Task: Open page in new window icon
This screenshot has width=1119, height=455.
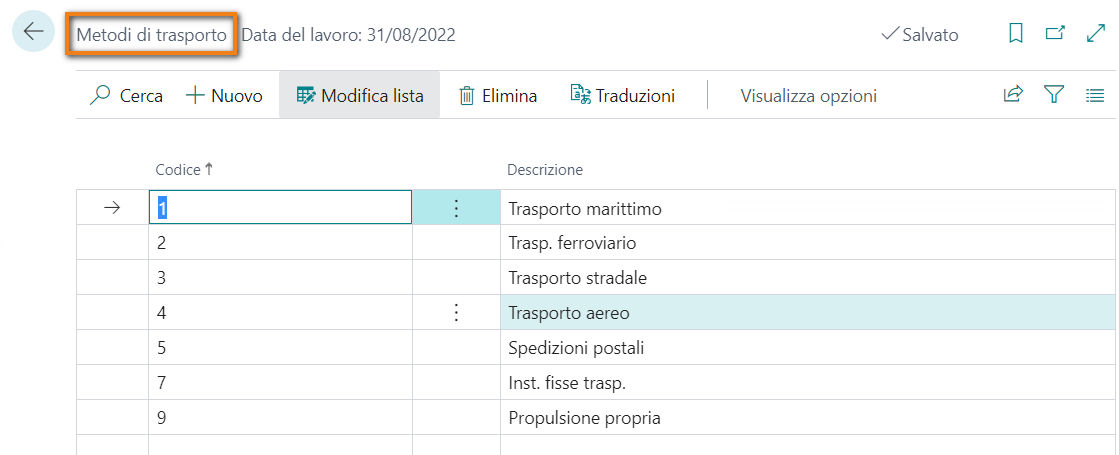Action: point(1055,34)
